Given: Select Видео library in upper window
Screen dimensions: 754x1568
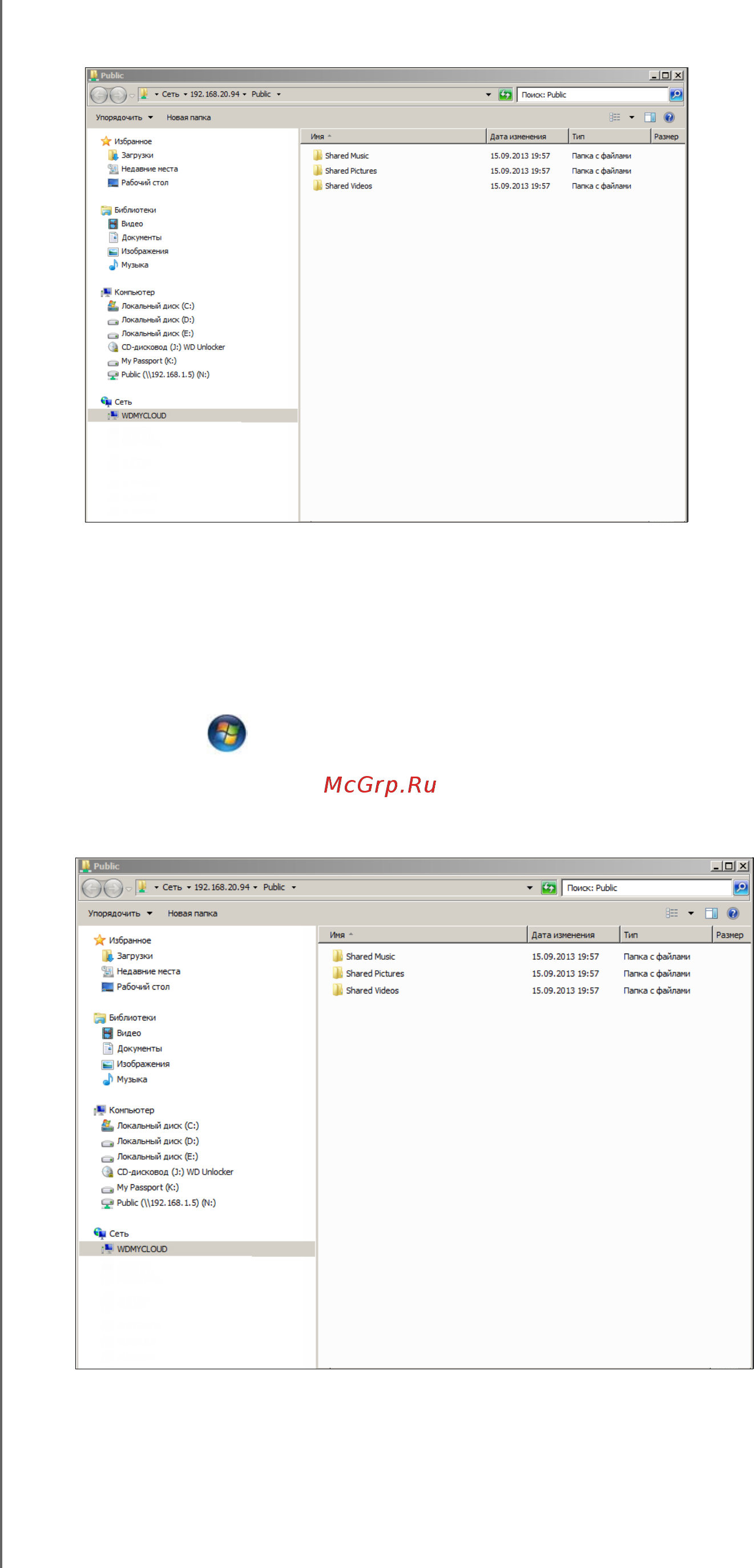Looking at the screenshot, I should coord(126,224).
